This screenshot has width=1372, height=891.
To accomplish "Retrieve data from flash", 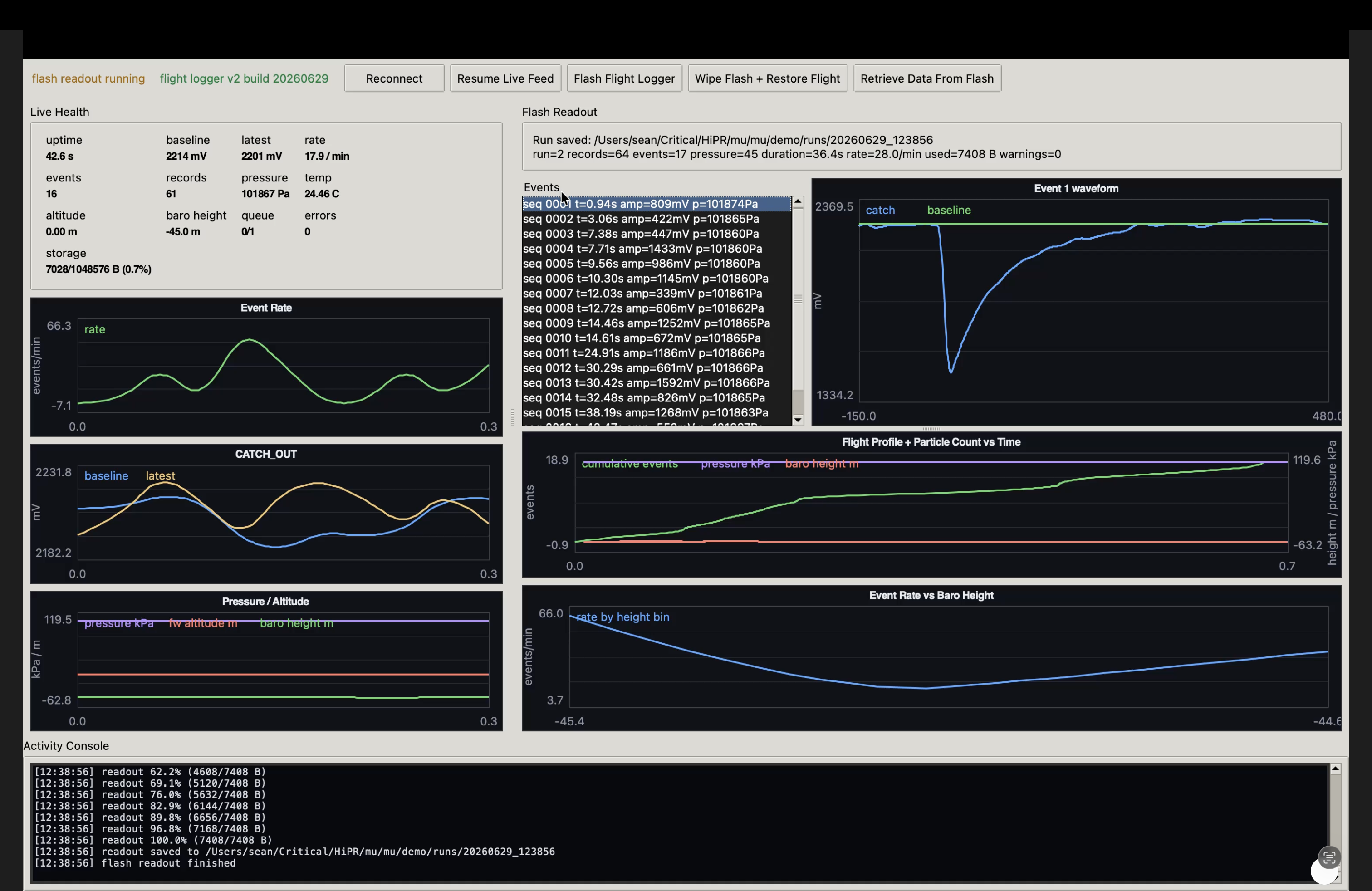I will tap(926, 78).
